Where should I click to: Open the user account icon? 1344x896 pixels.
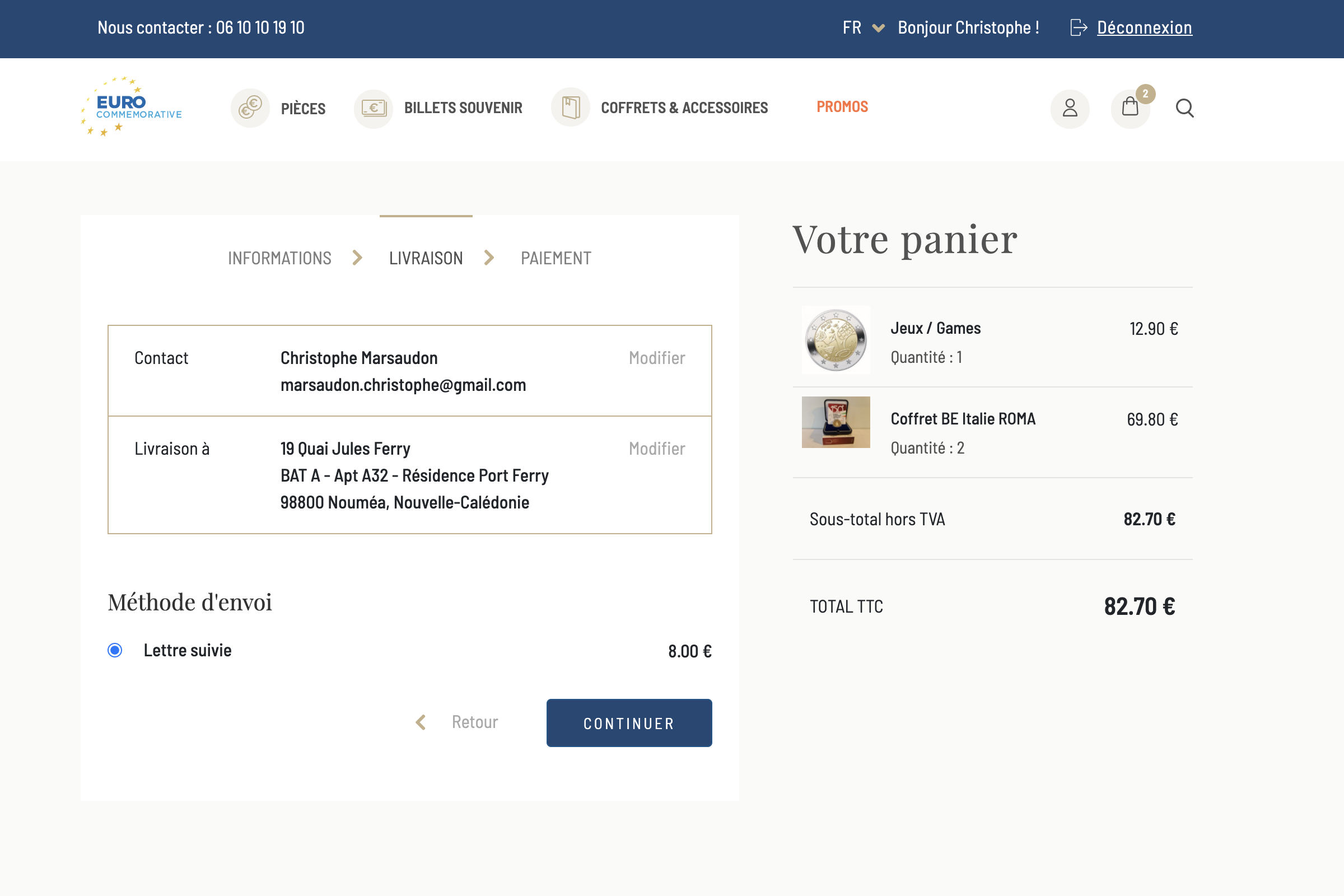[1070, 108]
